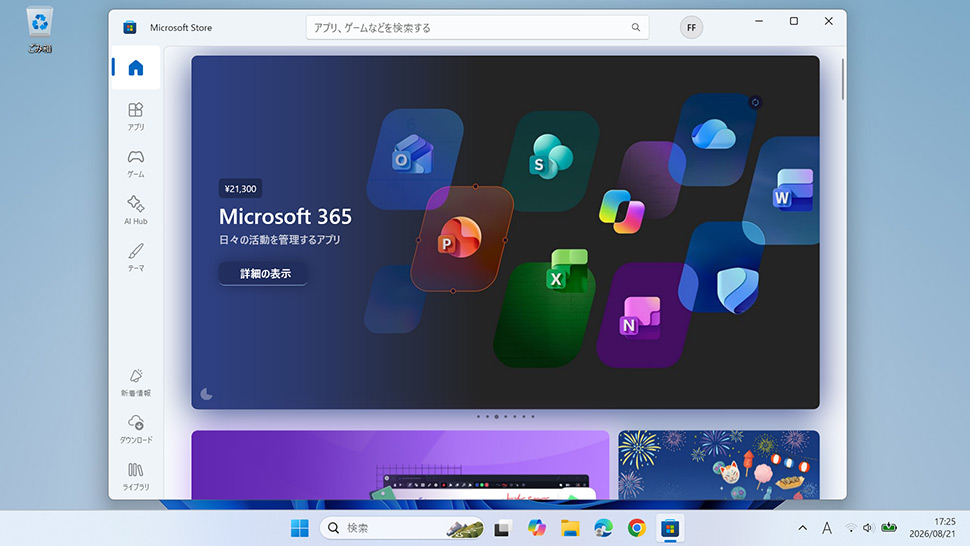Click the Microsoft 365 banner title
970x546 pixels.
[285, 216]
